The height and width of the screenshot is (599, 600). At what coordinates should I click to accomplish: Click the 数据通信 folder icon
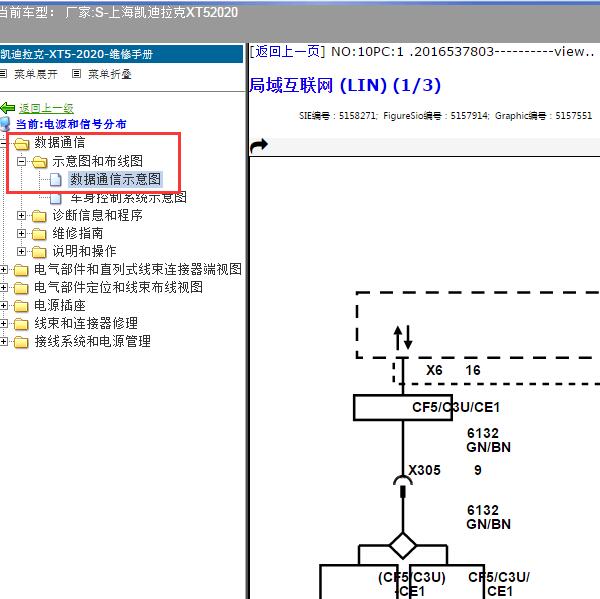[x=21, y=144]
